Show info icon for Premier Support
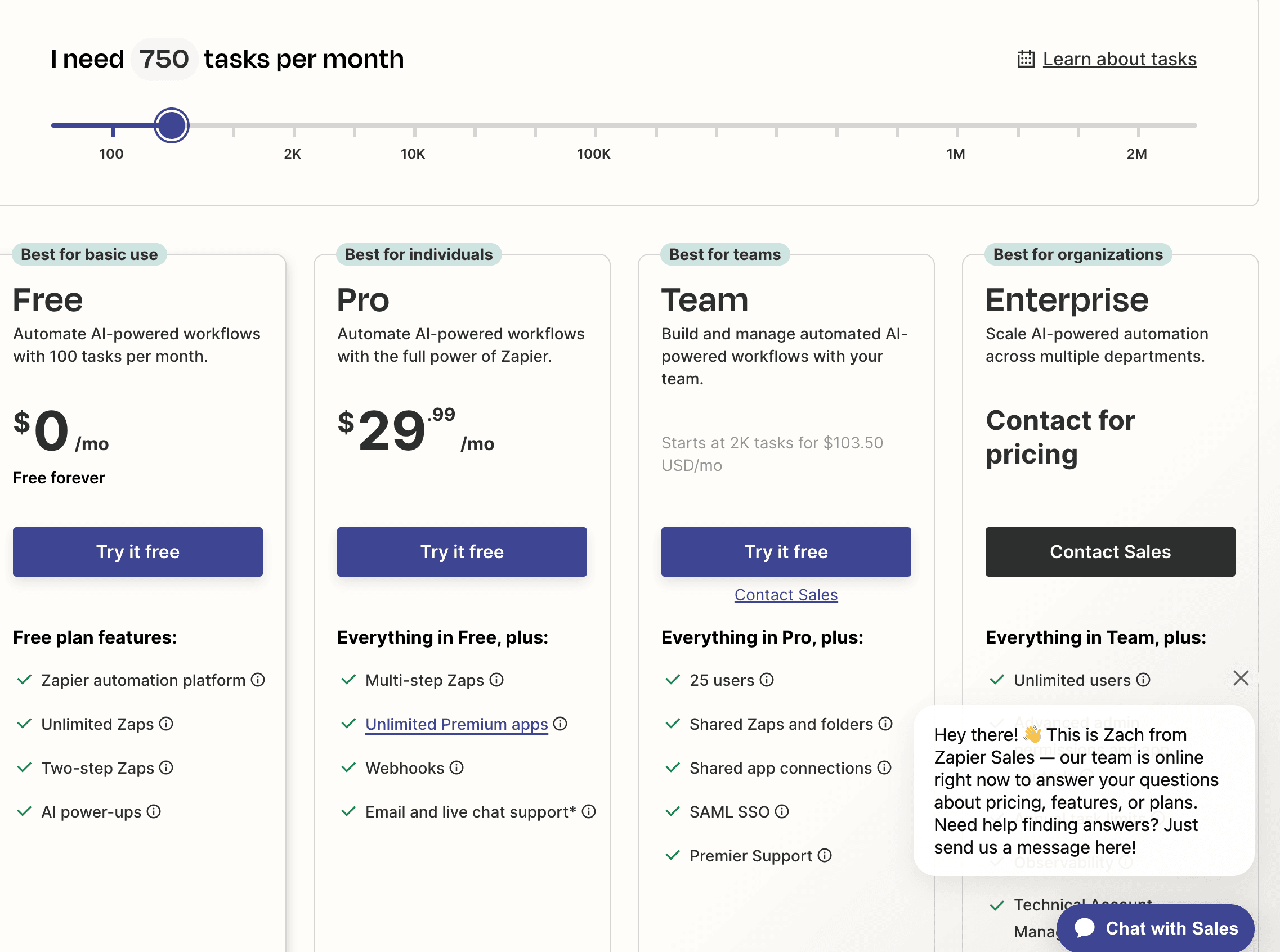Viewport: 1280px width, 952px height. [x=825, y=855]
